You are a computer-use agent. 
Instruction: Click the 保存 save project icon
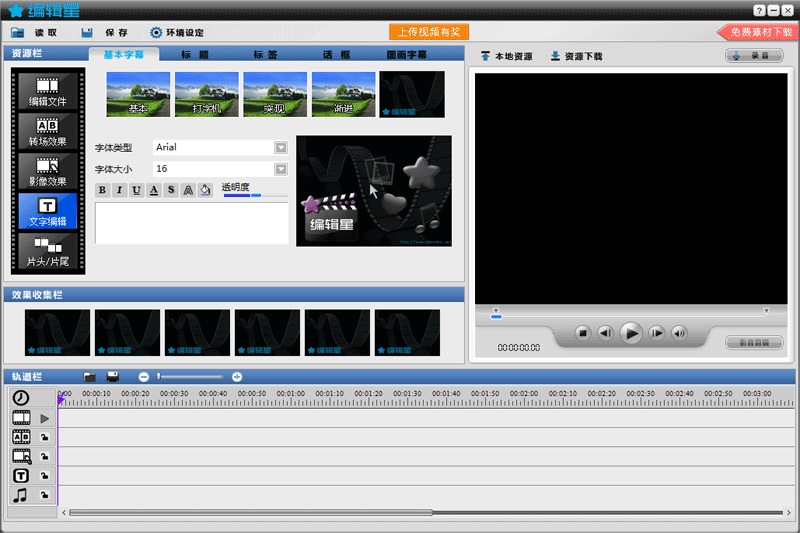pyautogui.click(x=87, y=33)
